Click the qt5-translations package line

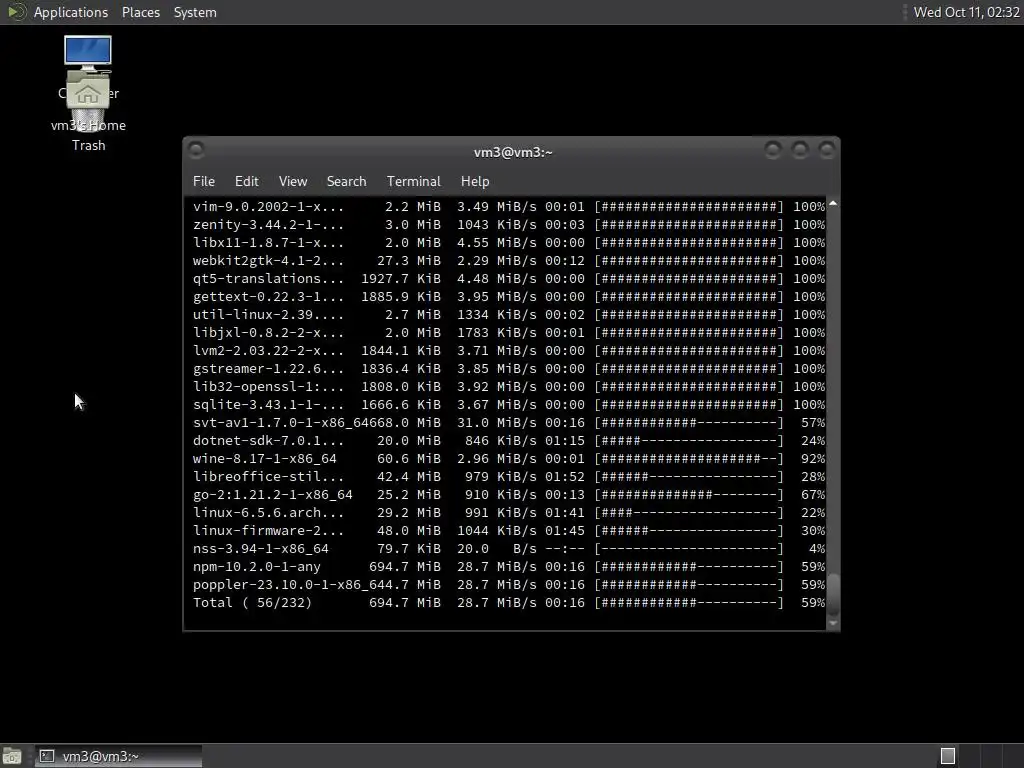pos(509,278)
